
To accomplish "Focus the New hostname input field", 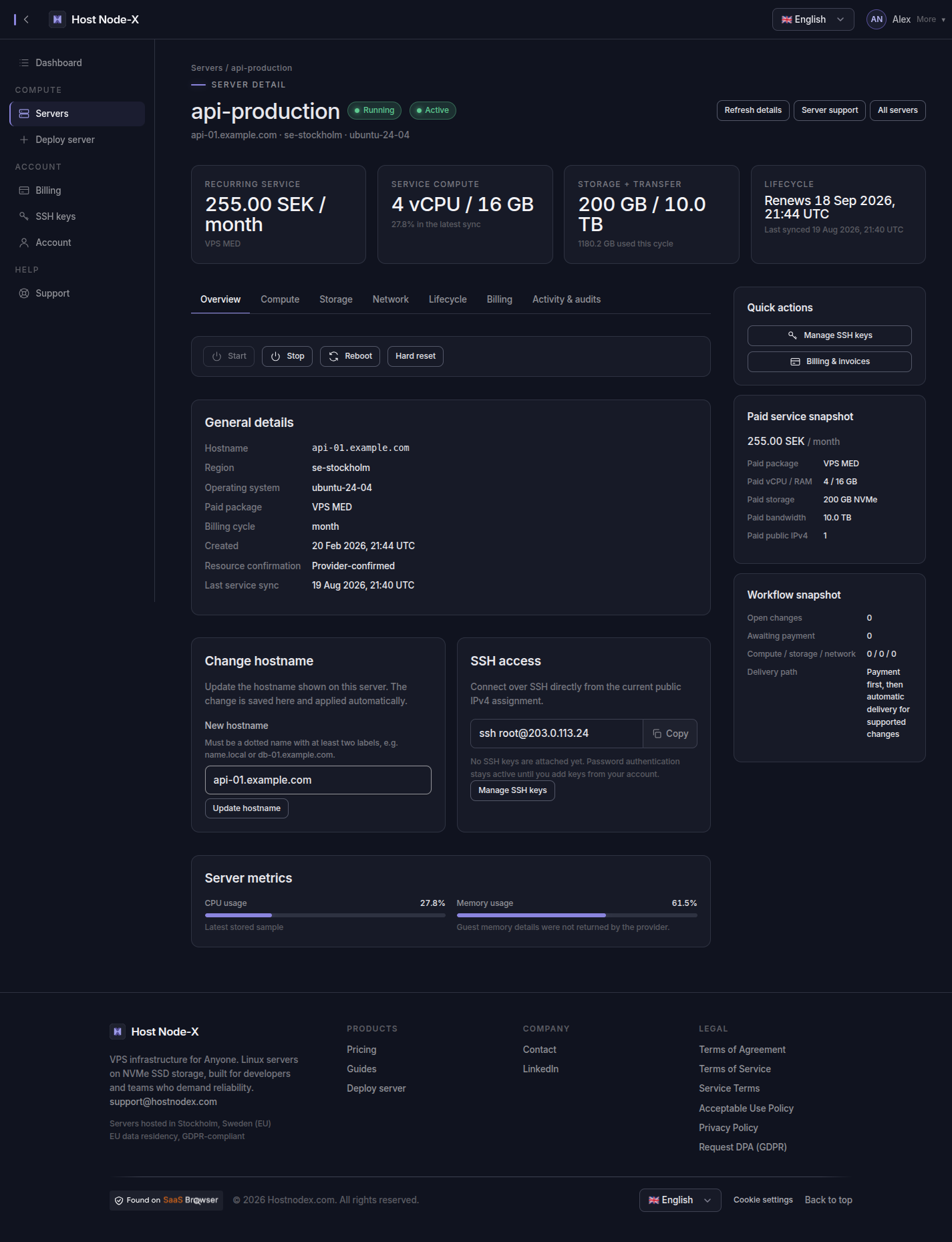I will pos(318,780).
